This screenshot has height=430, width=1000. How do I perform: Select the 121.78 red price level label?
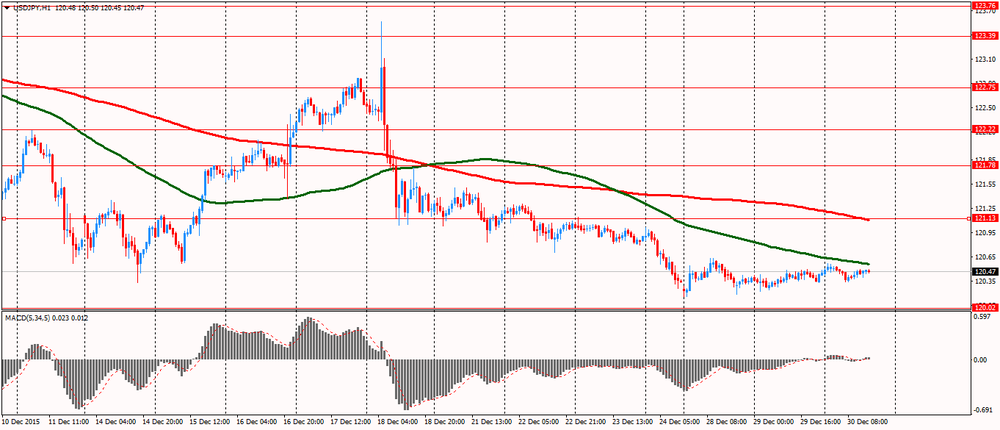coord(984,165)
